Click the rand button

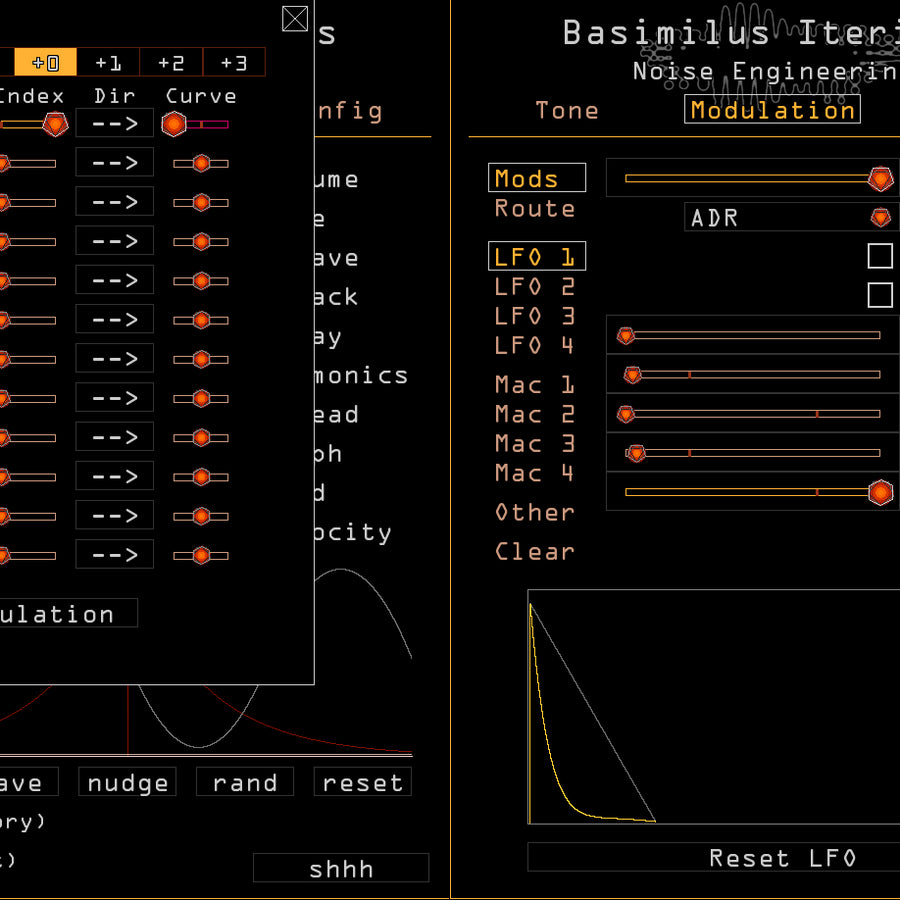(245, 783)
